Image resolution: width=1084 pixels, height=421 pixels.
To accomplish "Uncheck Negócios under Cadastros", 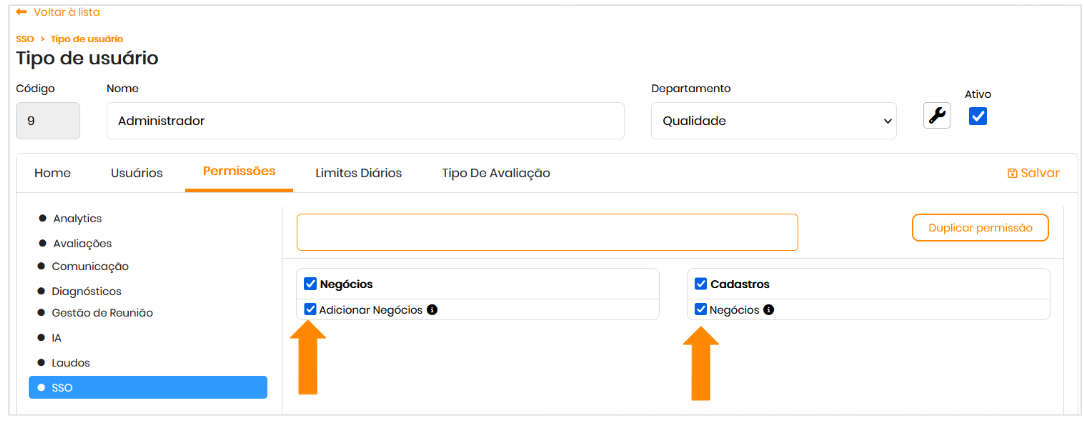I will 700,310.
